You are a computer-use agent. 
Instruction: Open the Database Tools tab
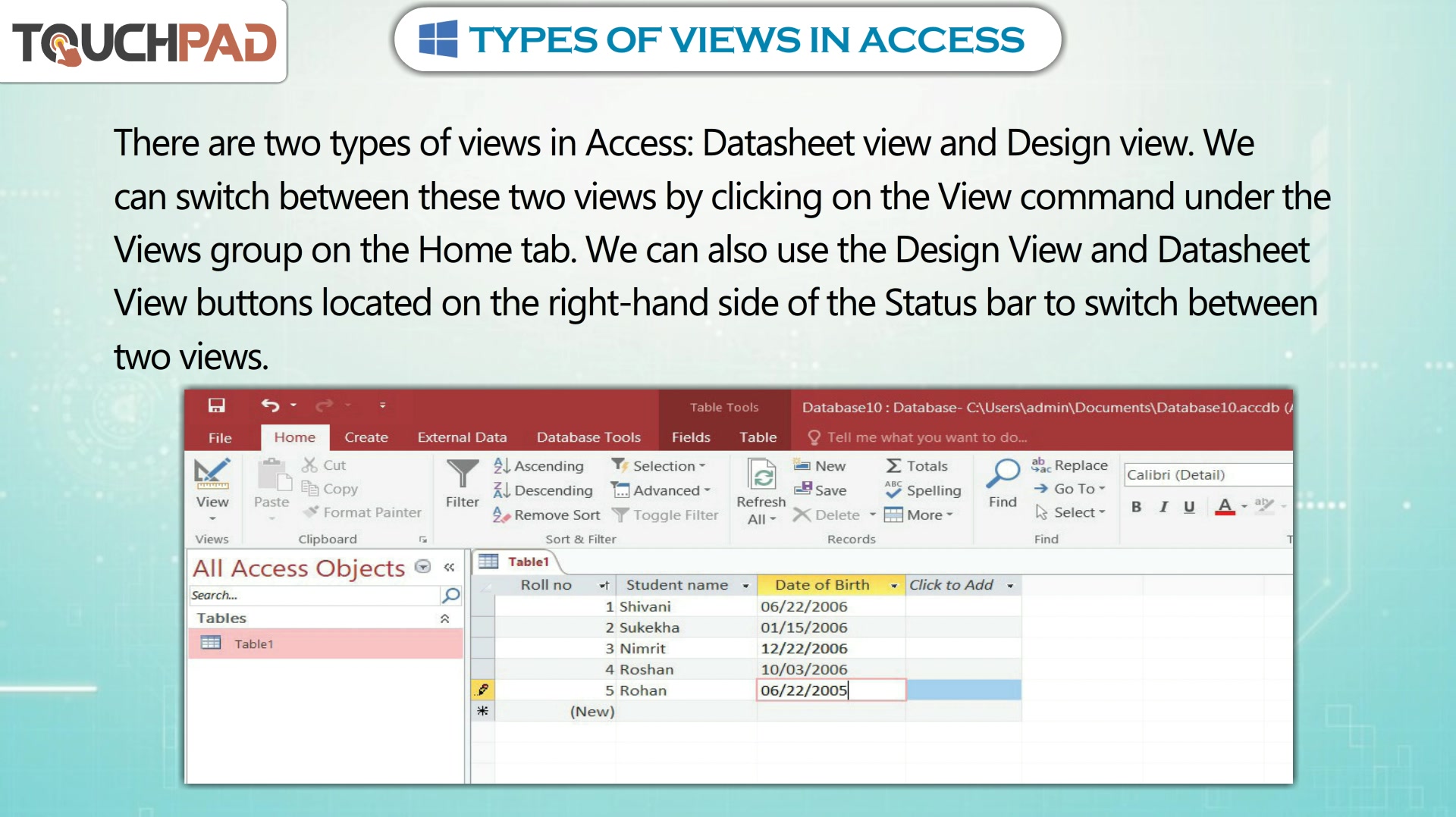[588, 437]
